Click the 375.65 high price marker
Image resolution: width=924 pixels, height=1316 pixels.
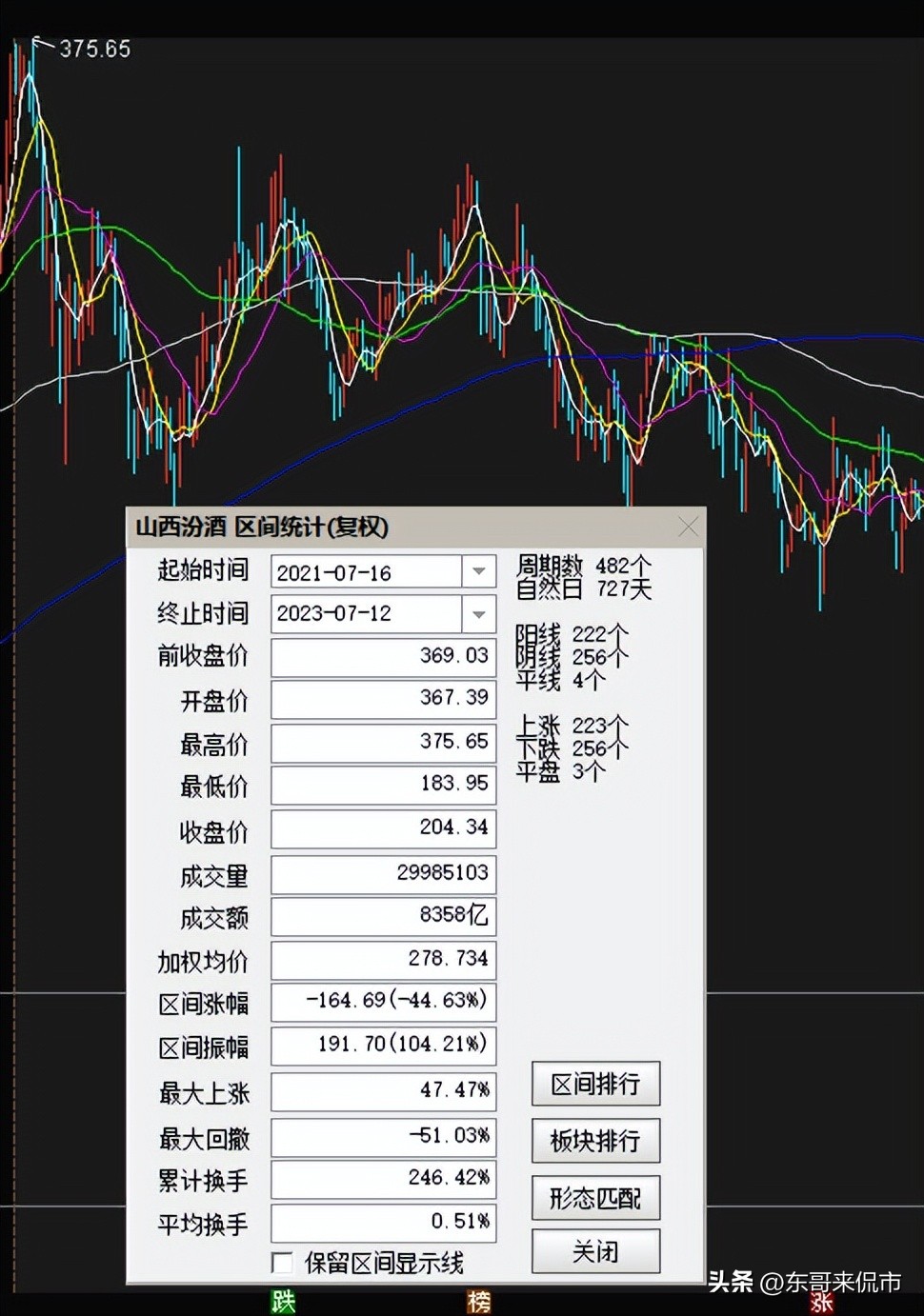[x=95, y=49]
